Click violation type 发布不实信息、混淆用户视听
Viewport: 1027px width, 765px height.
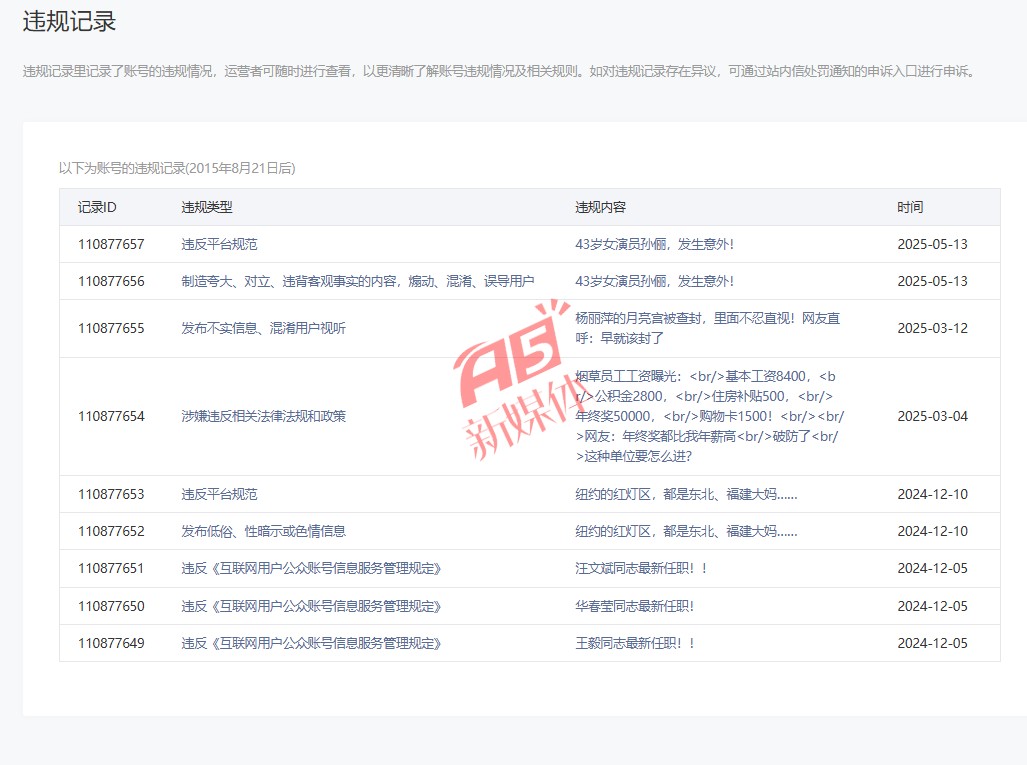coord(263,328)
